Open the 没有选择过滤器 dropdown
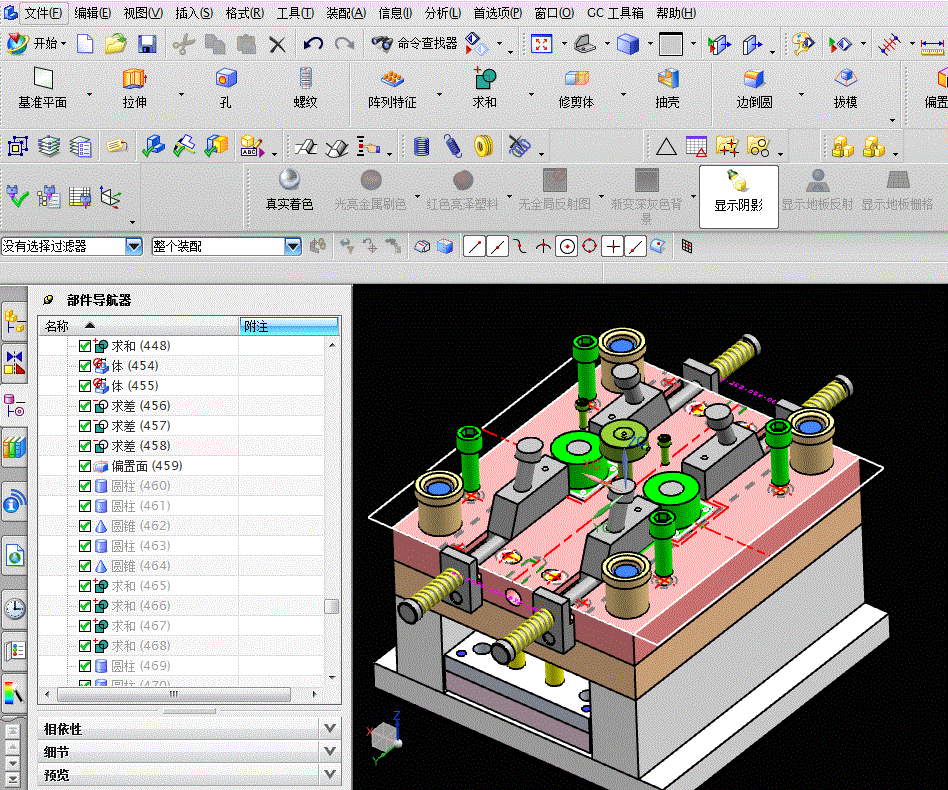The height and width of the screenshot is (790, 948). 133,246
